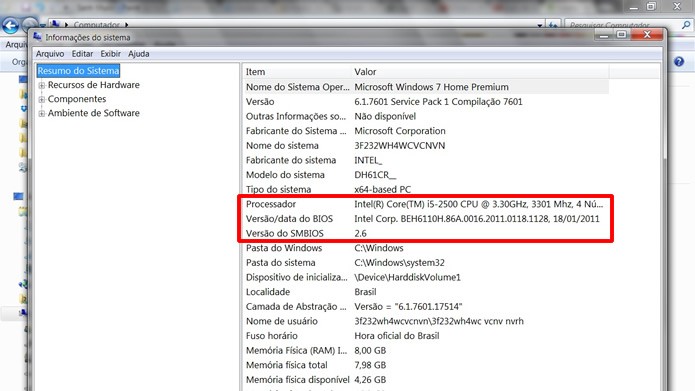Click the blue help question mark icon
The width and height of the screenshot is (695, 391).
click(679, 62)
